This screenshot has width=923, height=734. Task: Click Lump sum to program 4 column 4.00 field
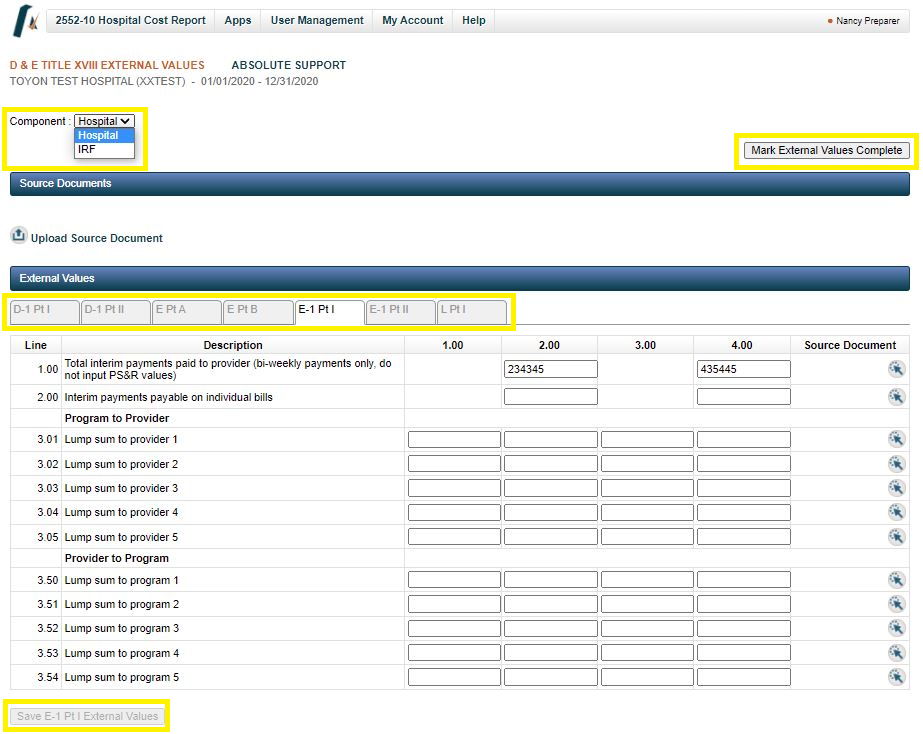pyautogui.click(x=743, y=653)
